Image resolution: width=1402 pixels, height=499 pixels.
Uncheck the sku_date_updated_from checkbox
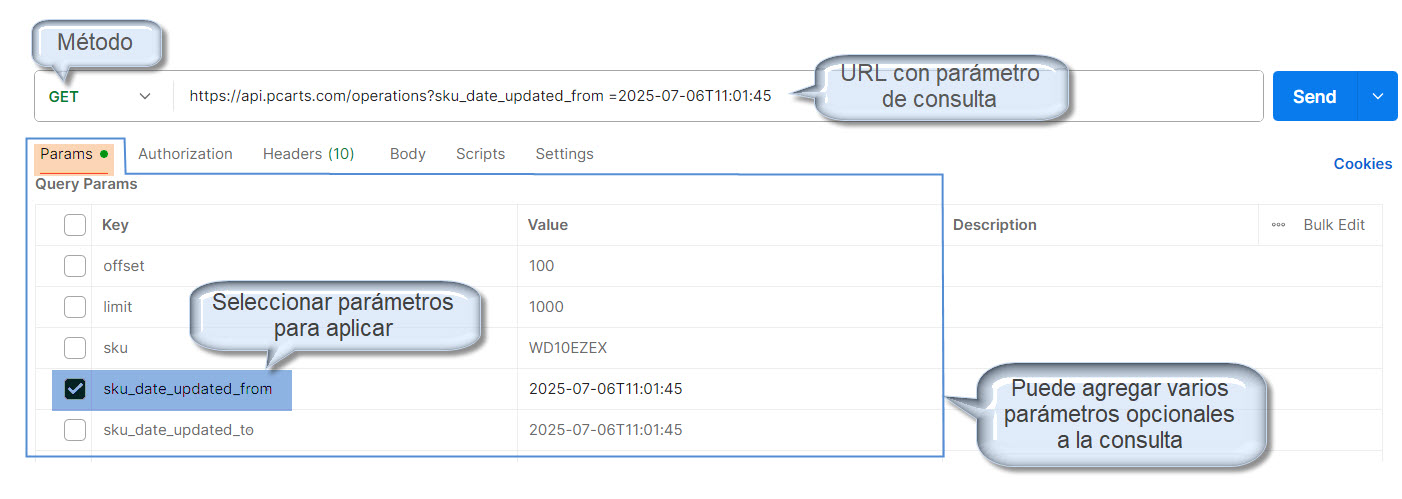[x=75, y=389]
